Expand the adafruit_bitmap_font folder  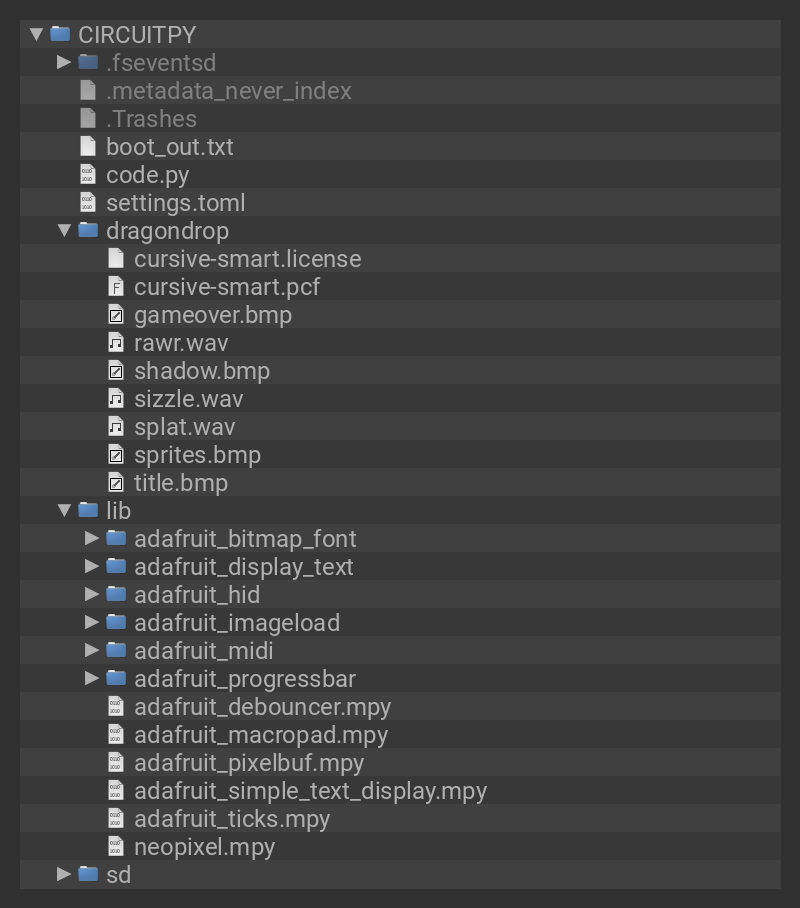92,538
